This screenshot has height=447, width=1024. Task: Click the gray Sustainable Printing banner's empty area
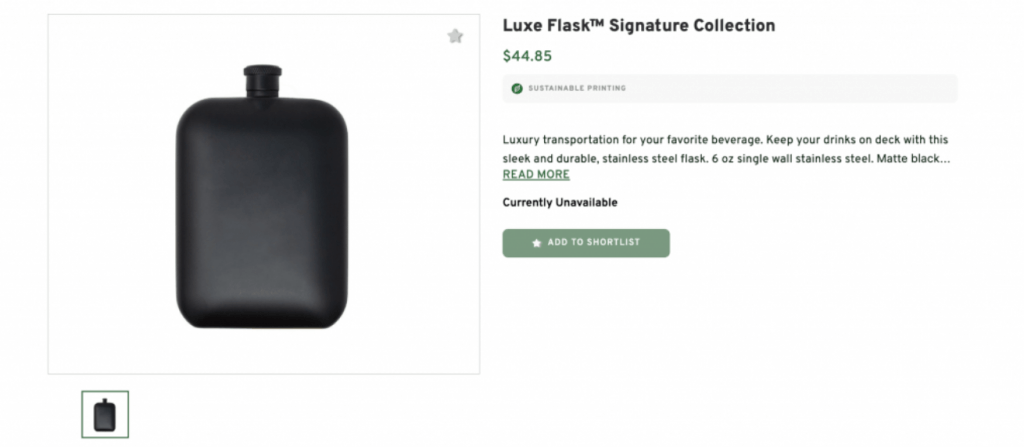[x=800, y=88]
